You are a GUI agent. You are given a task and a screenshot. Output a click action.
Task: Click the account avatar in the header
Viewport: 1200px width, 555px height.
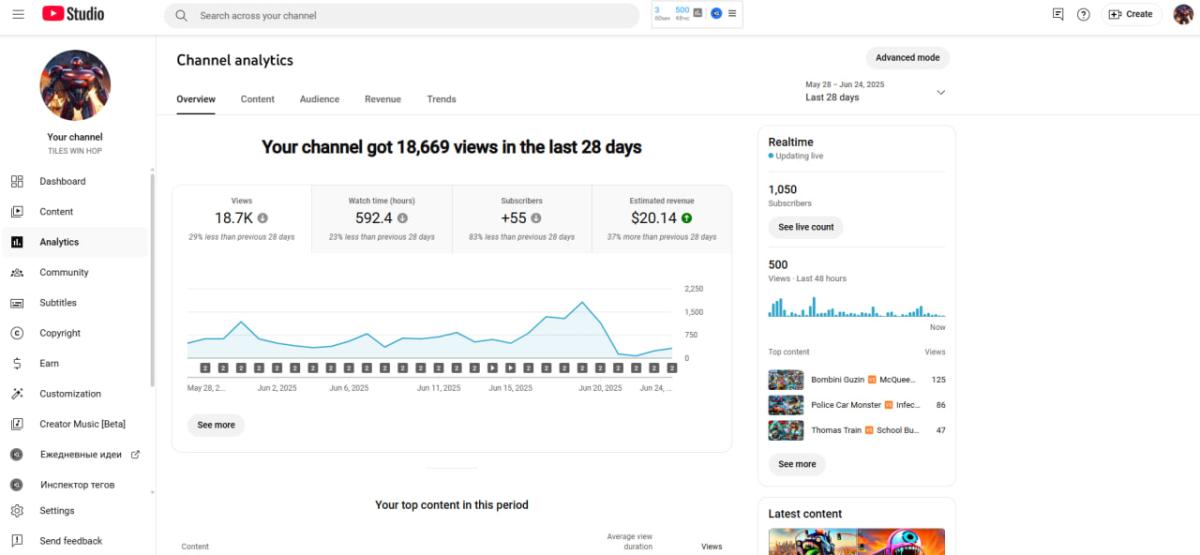click(x=1183, y=14)
